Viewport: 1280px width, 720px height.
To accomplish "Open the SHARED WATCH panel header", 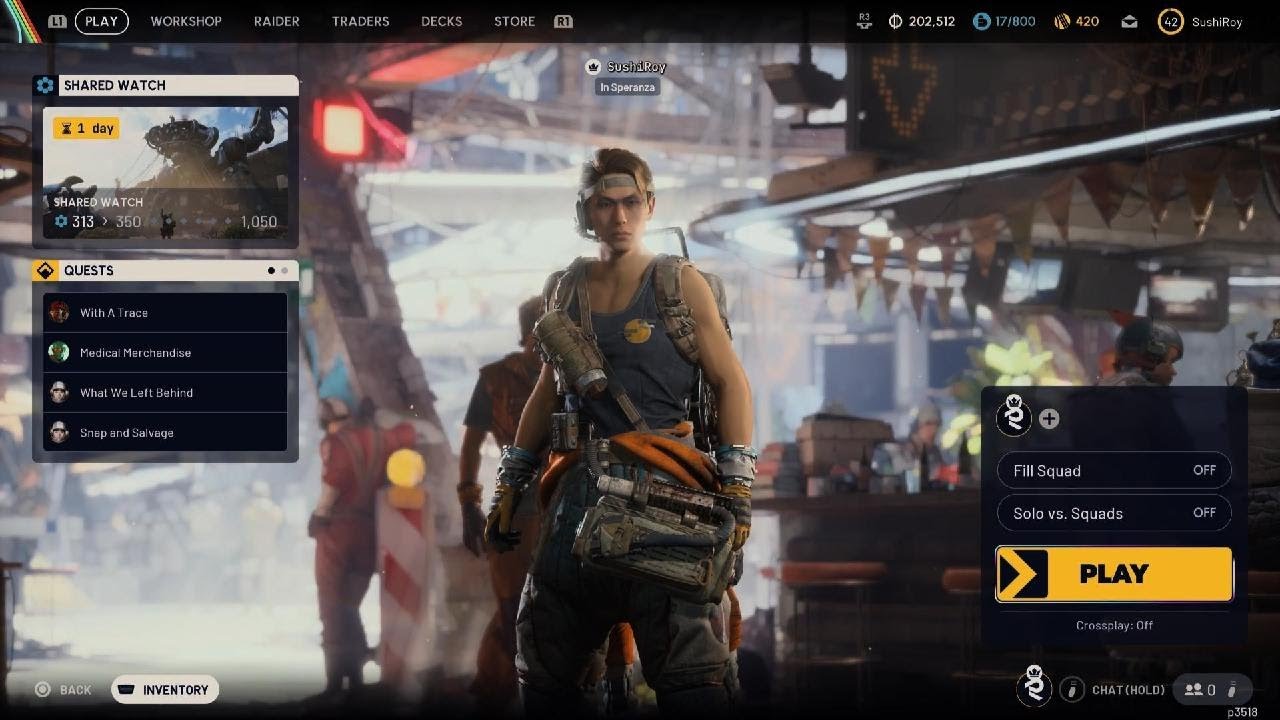I will click(x=165, y=85).
